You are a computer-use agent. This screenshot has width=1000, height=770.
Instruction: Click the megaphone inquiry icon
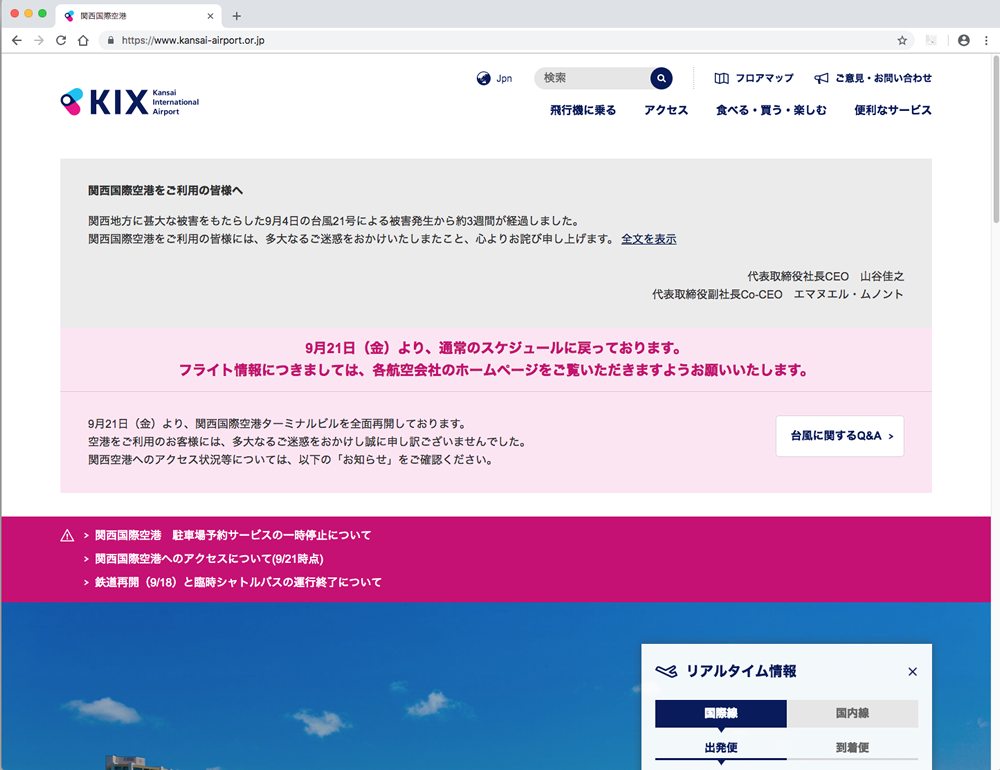click(x=821, y=78)
